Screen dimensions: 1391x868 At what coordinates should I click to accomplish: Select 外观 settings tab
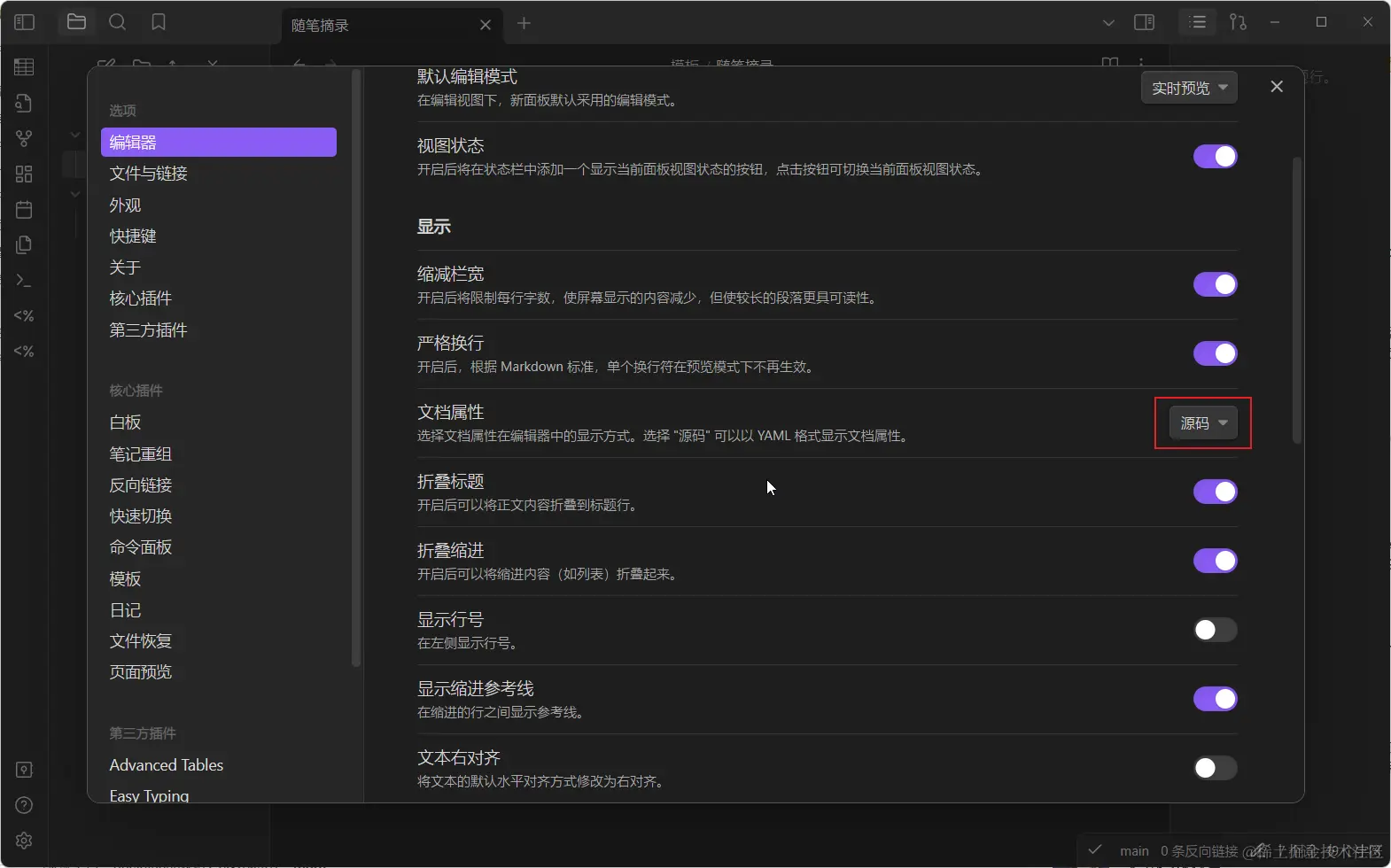(219, 205)
